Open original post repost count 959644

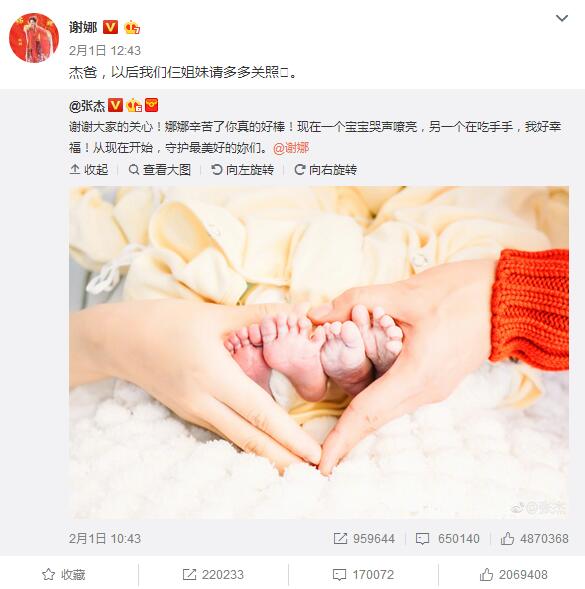[x=364, y=539]
